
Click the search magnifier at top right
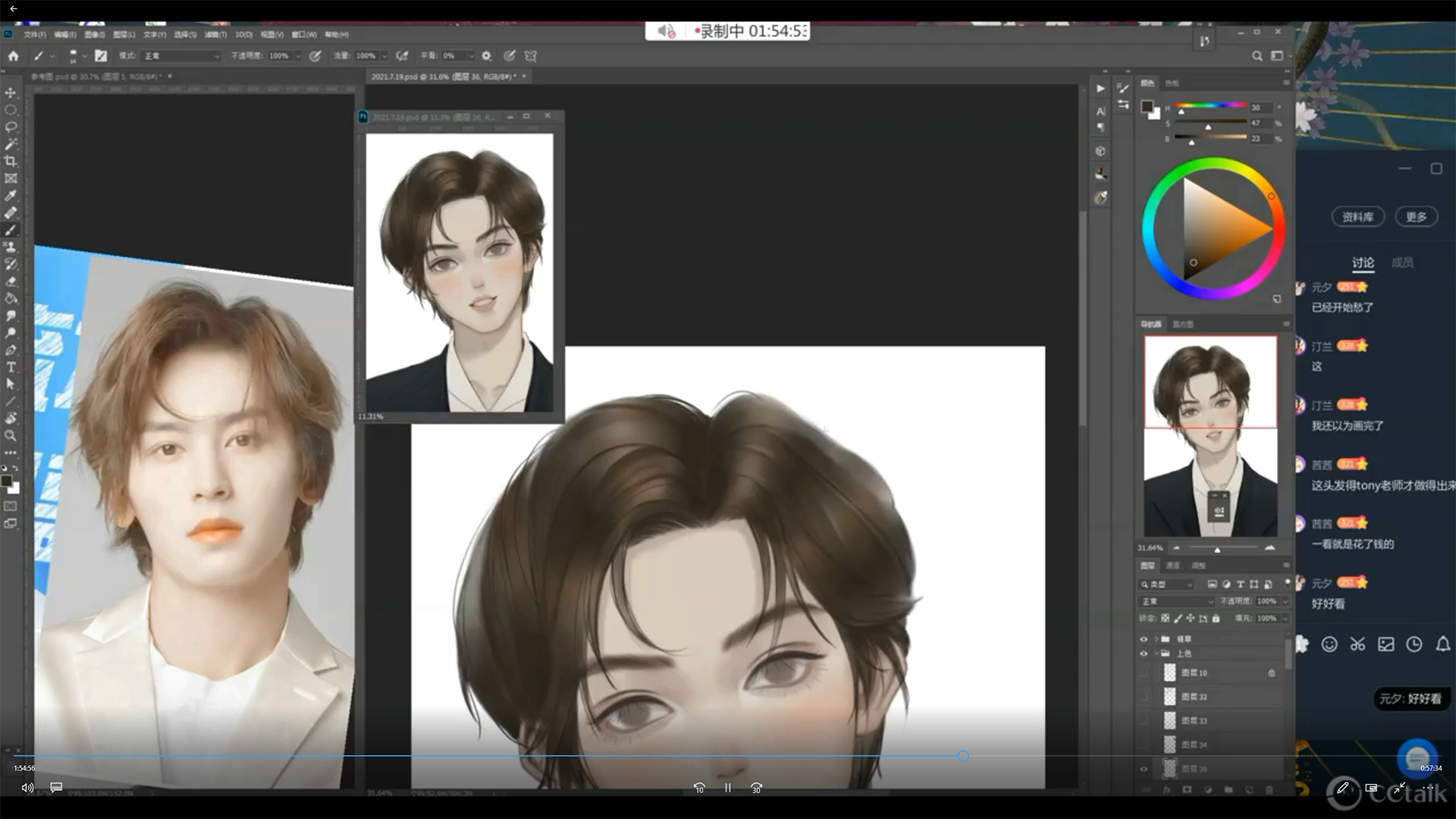point(1257,56)
